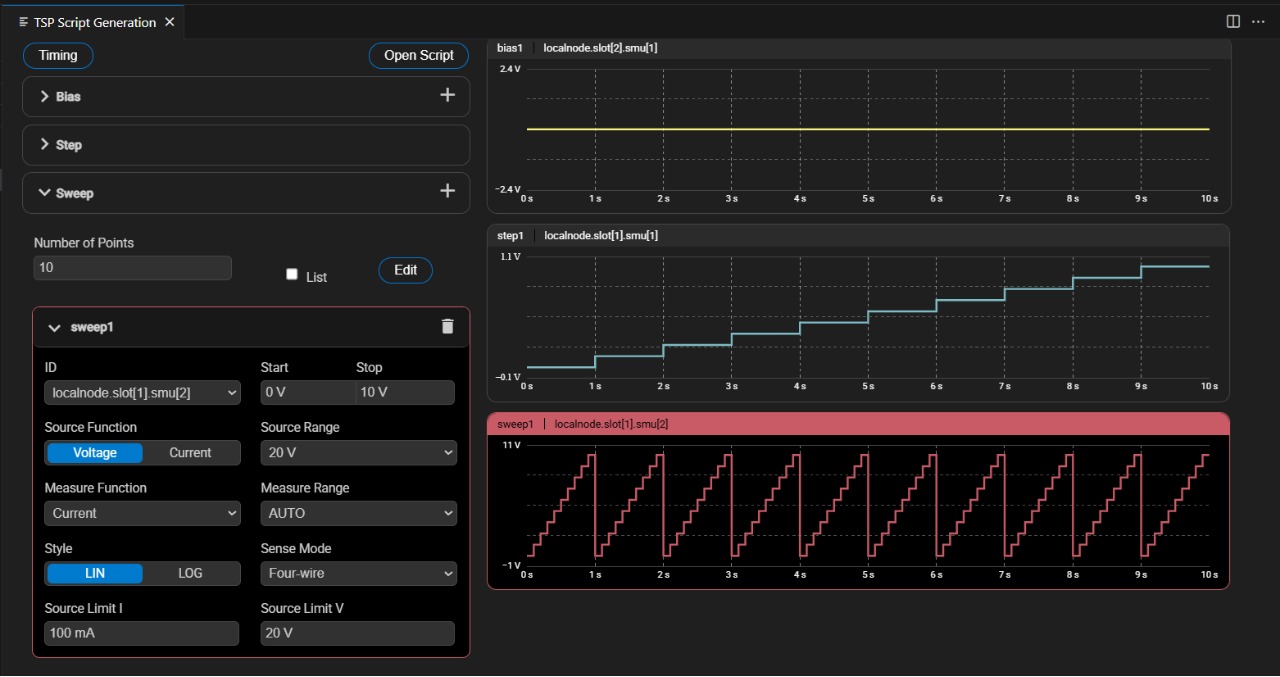Expand the Step section
Screen dimensions: 1280x677
coord(43,145)
